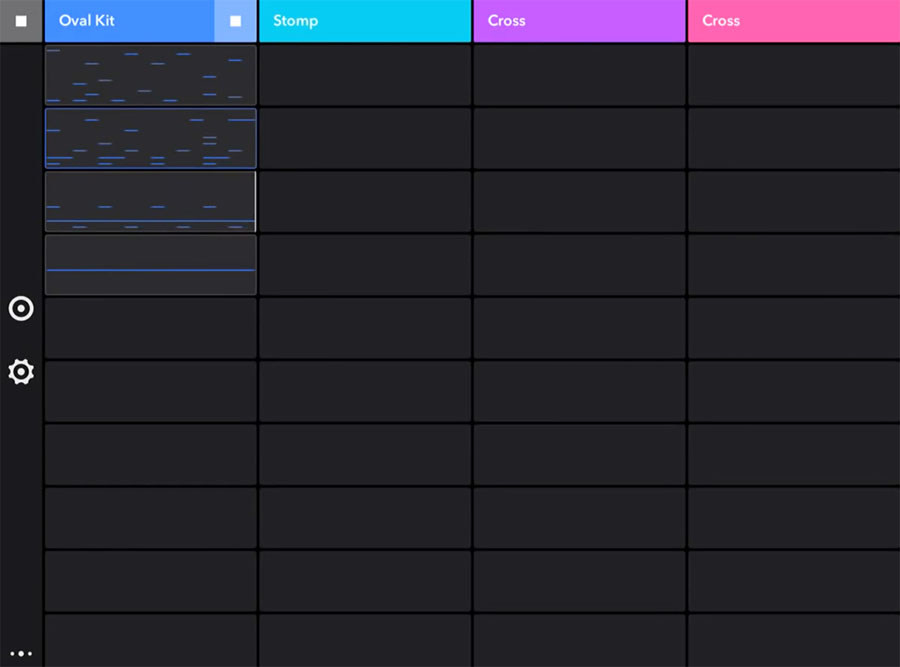This screenshot has height=667, width=900.
Task: Launch the fourth Oval Kit clip with single line
Action: [150, 265]
